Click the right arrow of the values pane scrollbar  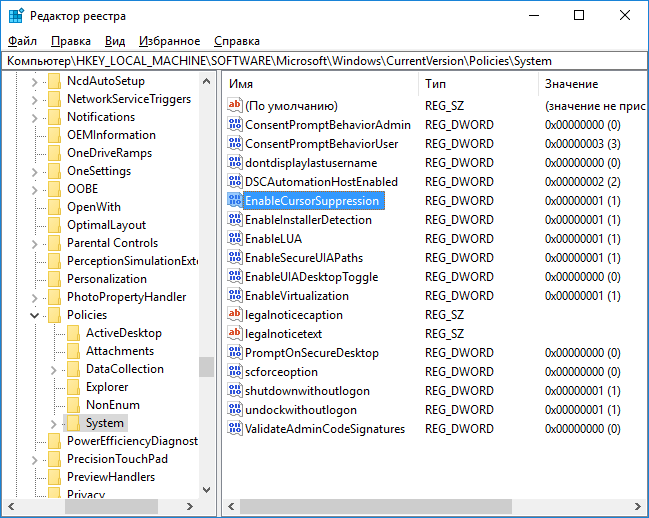pos(637,506)
